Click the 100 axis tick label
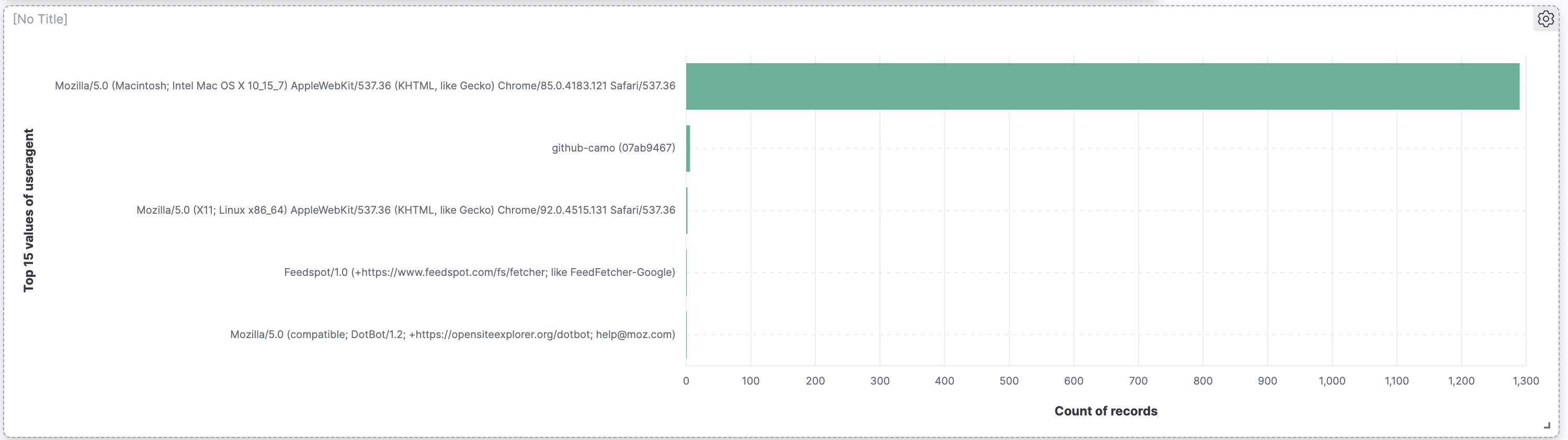The width and height of the screenshot is (1568, 440). tap(751, 381)
